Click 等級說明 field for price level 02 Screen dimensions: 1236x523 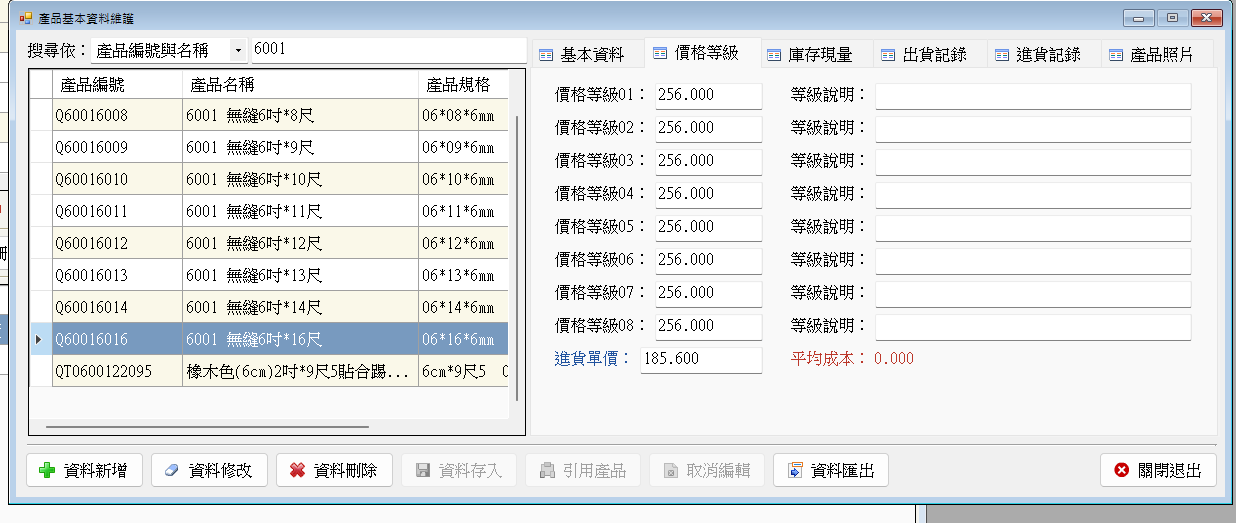pos(1033,128)
